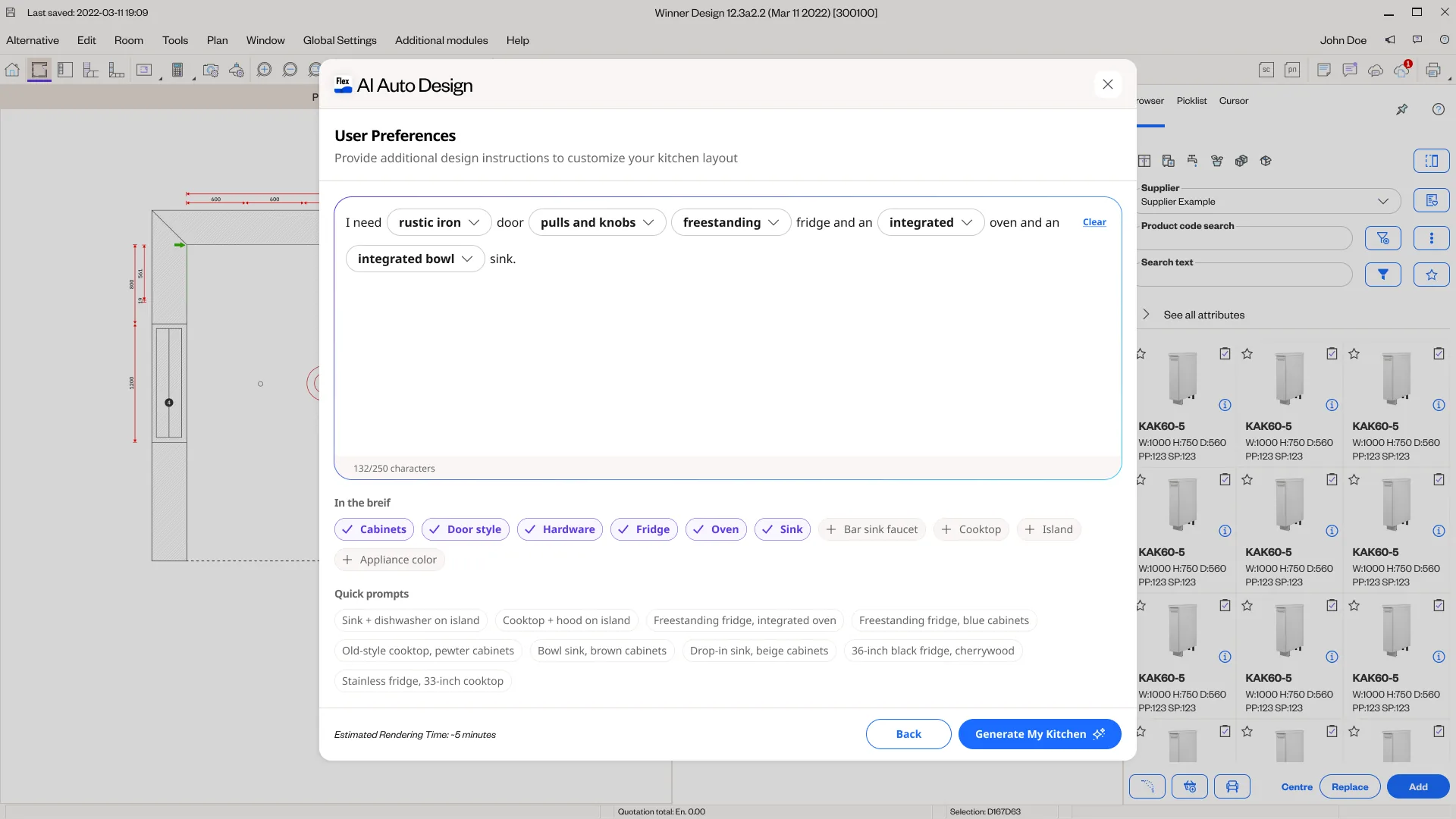The image size is (1456, 819).
Task: Open the L-shaped elevation view icon
Action: [x=117, y=71]
